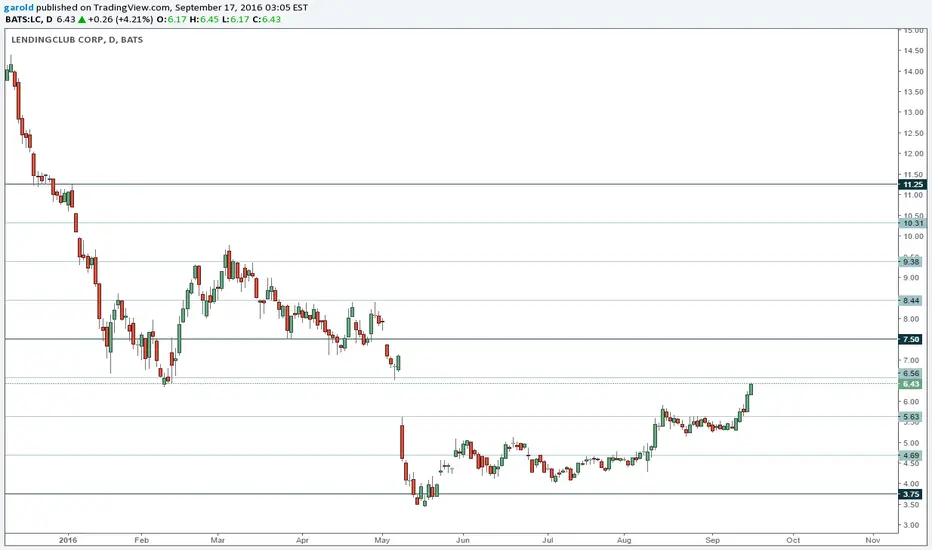The height and width of the screenshot is (550, 932).
Task: Click the 5.63 price level label
Action: pos(912,417)
